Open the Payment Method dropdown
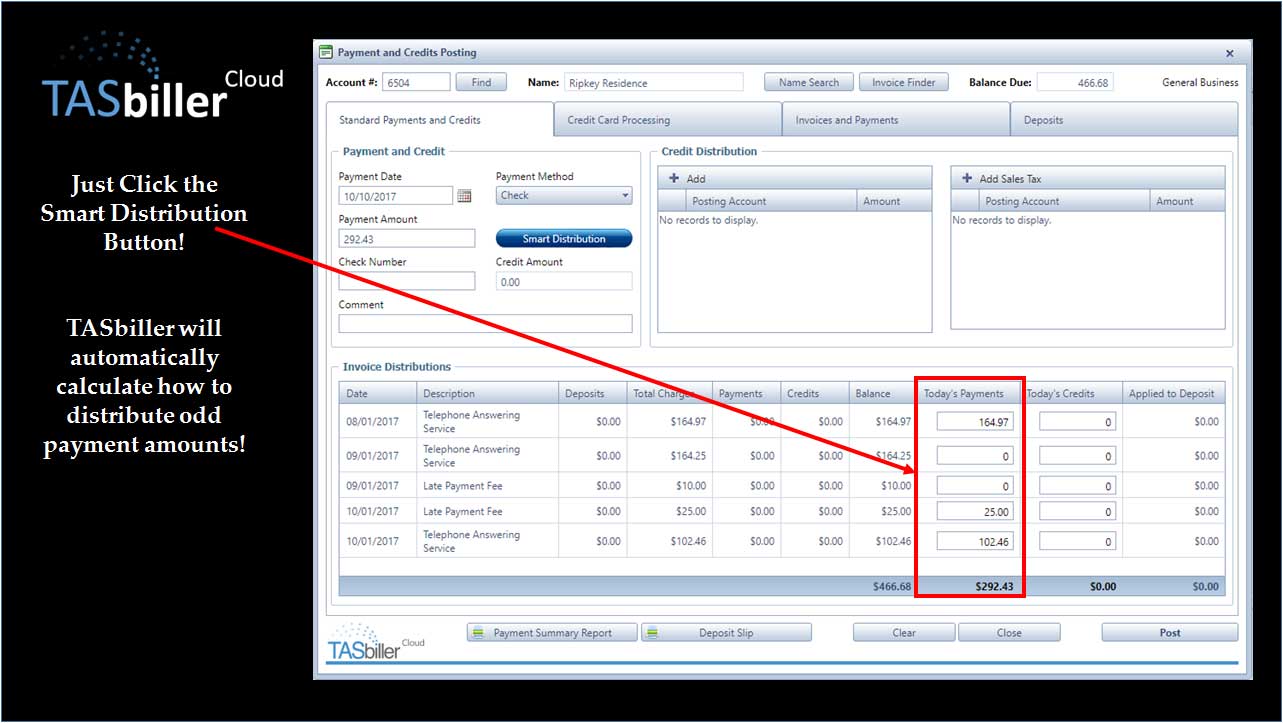This screenshot has width=1283, height=723. [564, 196]
